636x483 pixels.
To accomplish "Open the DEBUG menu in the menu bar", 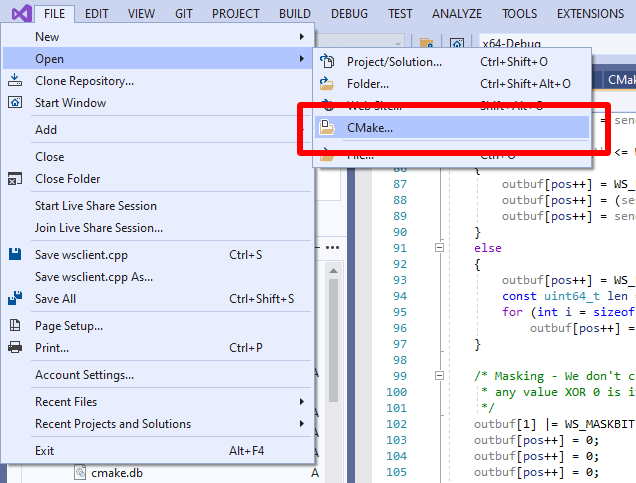I will [349, 14].
